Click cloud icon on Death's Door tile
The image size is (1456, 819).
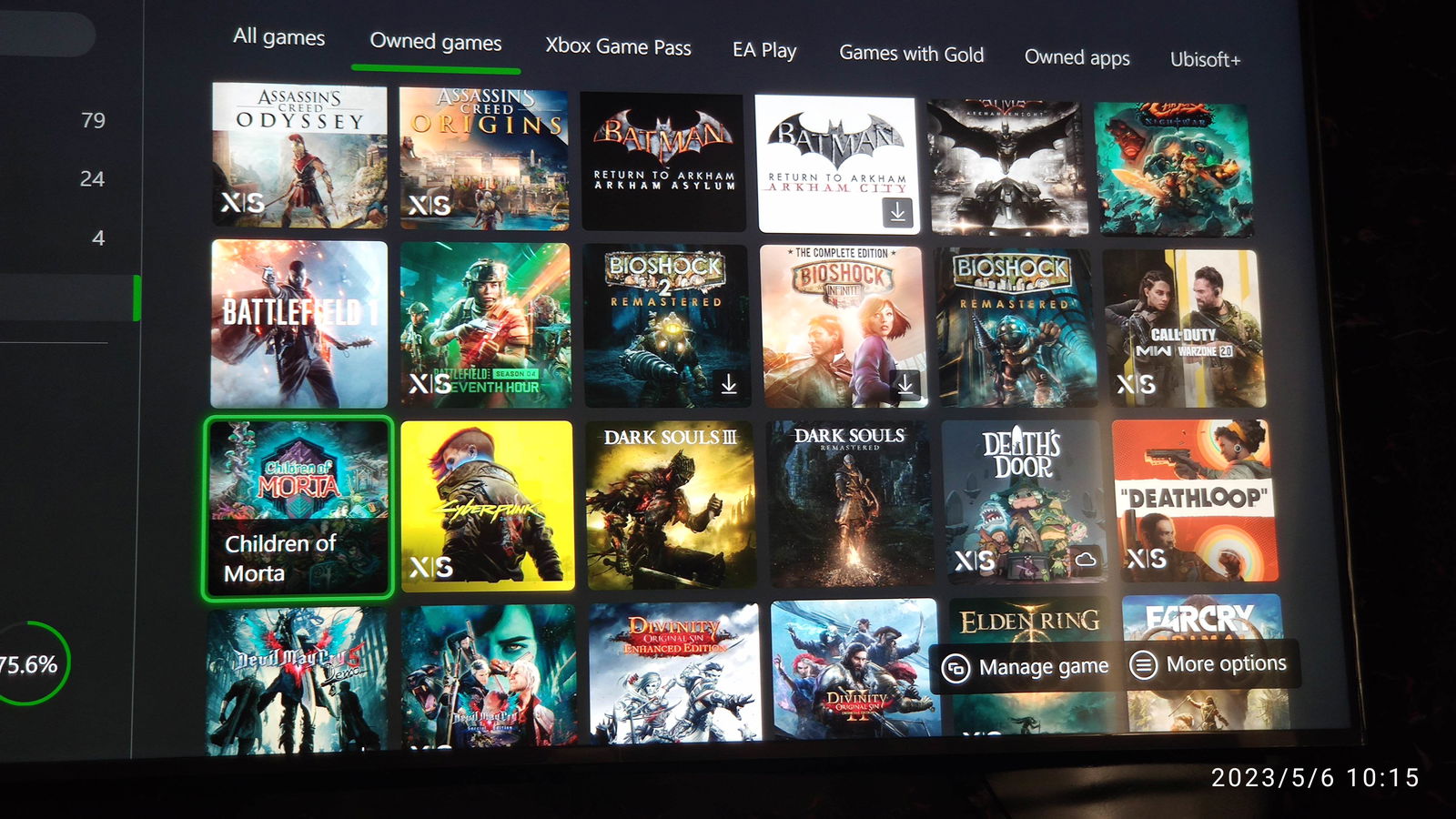1086,559
